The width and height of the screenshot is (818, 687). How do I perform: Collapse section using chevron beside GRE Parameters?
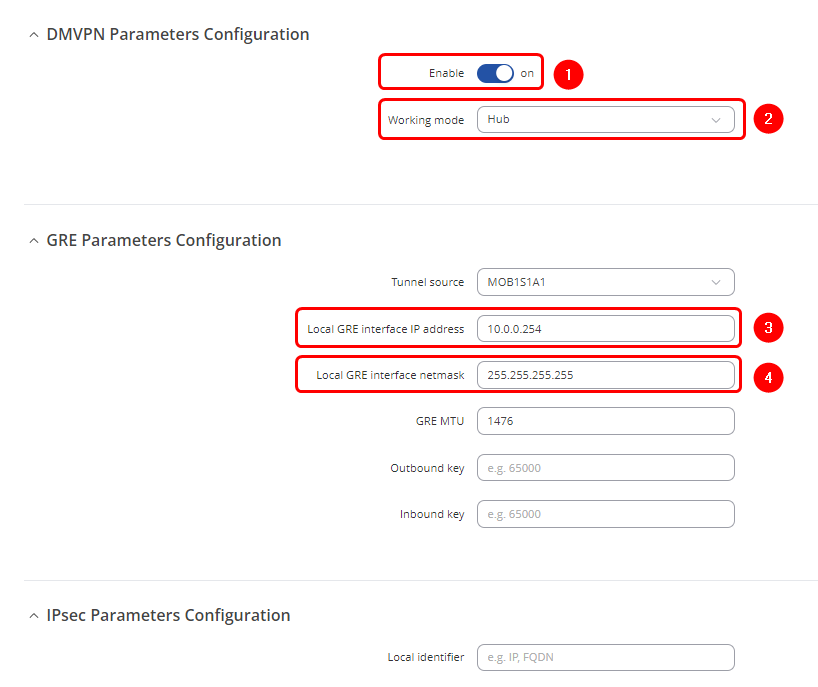[x=33, y=241]
